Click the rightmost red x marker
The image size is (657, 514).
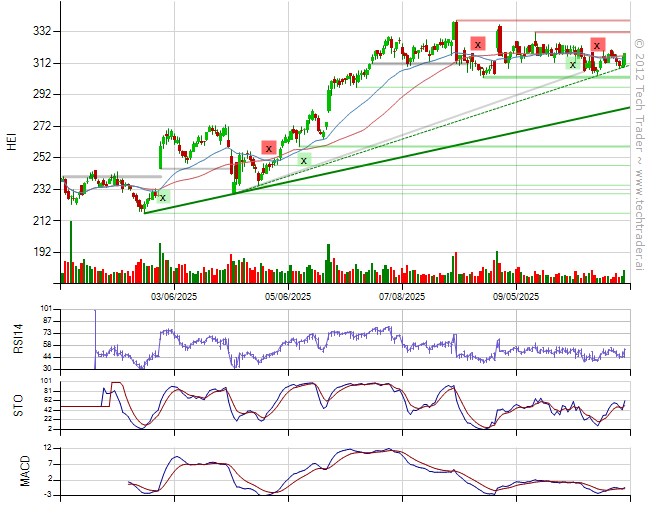(597, 45)
